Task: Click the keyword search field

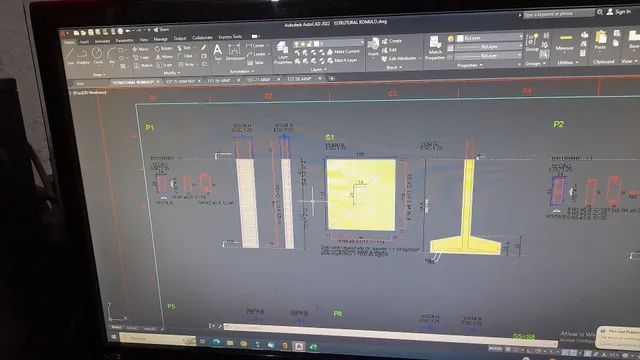Action: pyautogui.click(x=558, y=13)
